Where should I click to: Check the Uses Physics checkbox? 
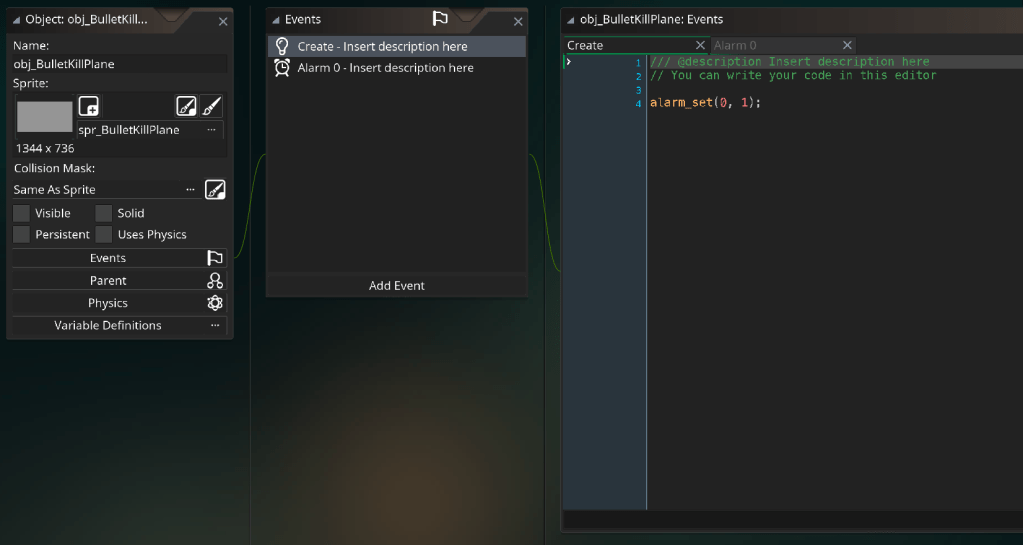coord(104,235)
